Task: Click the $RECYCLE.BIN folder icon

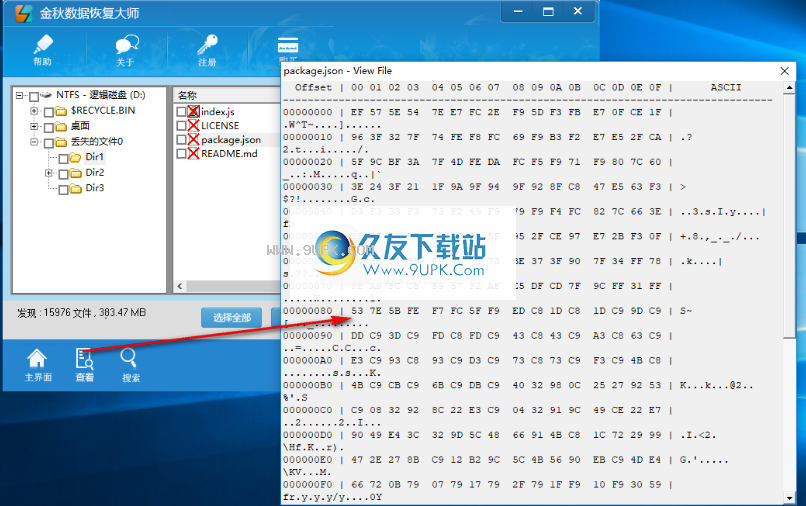Action: (61, 111)
